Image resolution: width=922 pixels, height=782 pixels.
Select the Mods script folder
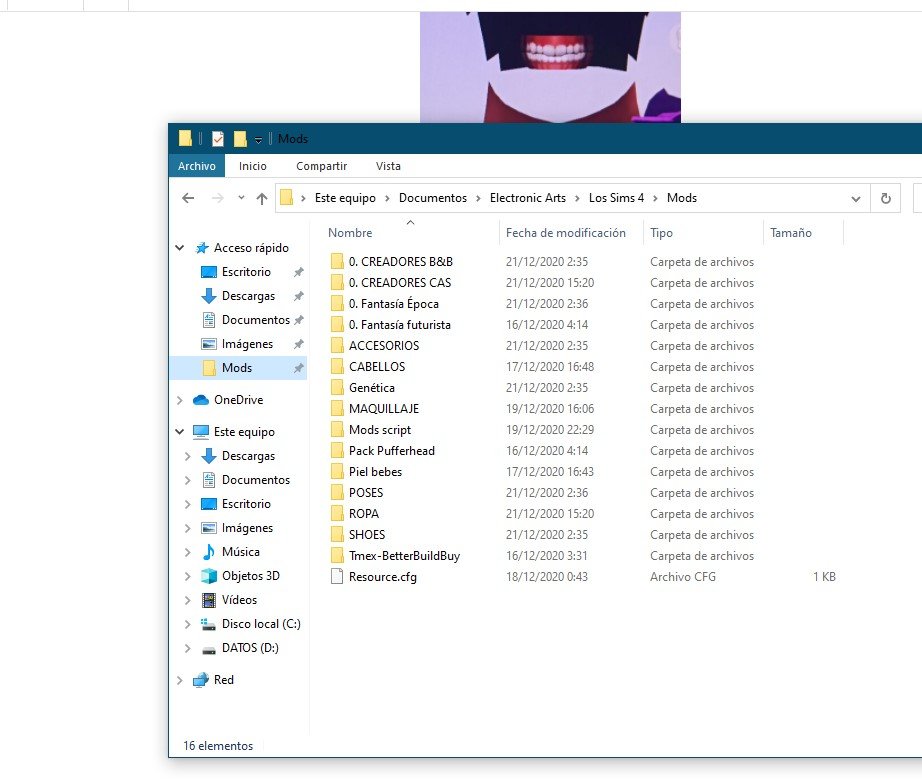click(379, 430)
